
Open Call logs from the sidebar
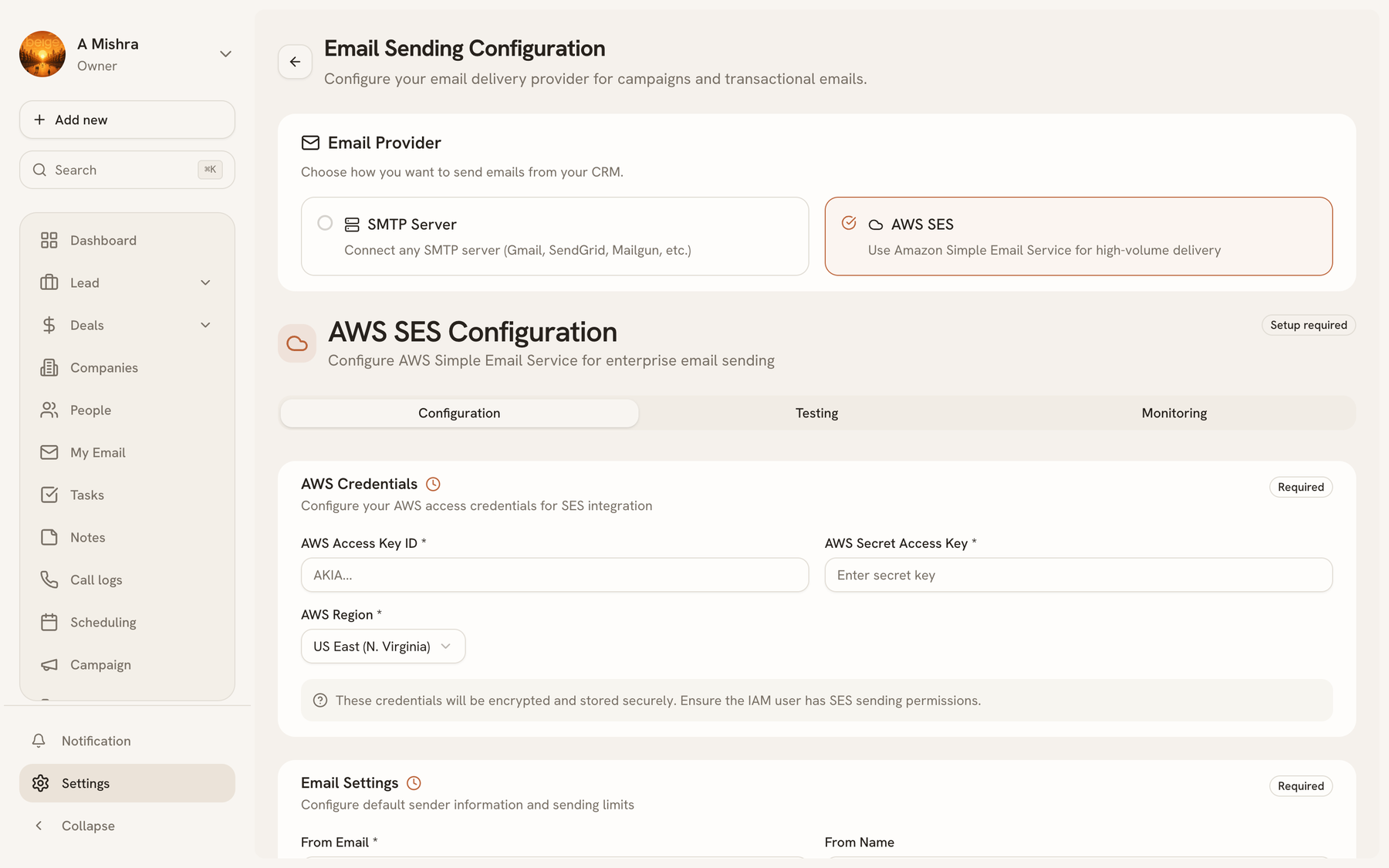pyautogui.click(x=127, y=579)
